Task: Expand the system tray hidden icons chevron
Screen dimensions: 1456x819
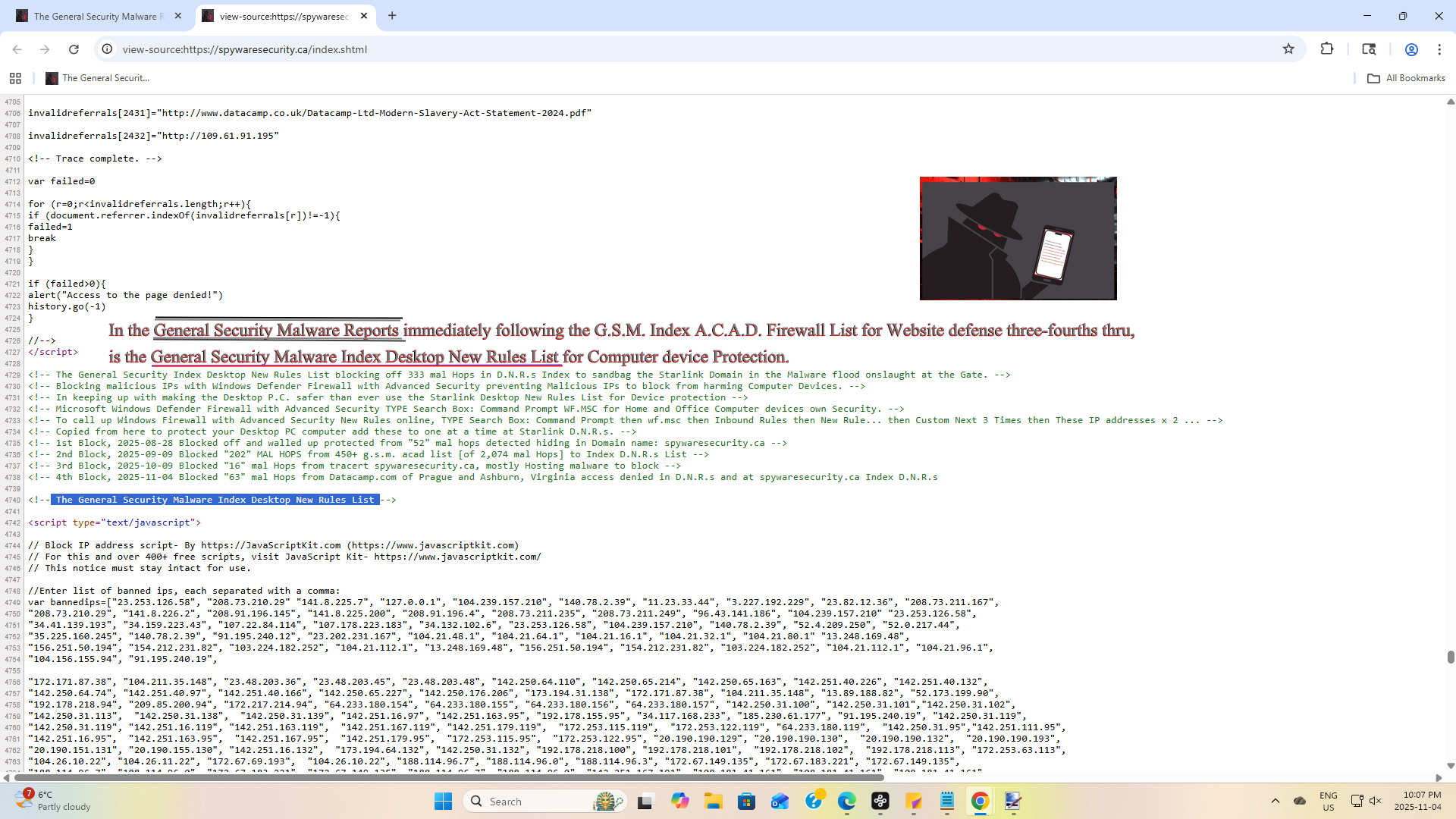Action: point(1276,801)
